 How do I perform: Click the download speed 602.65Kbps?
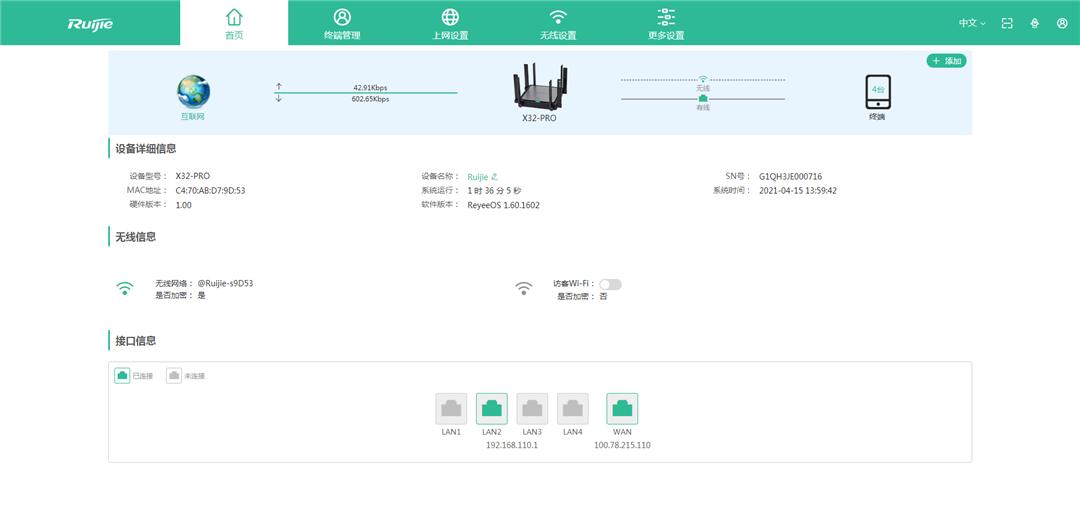click(x=371, y=99)
